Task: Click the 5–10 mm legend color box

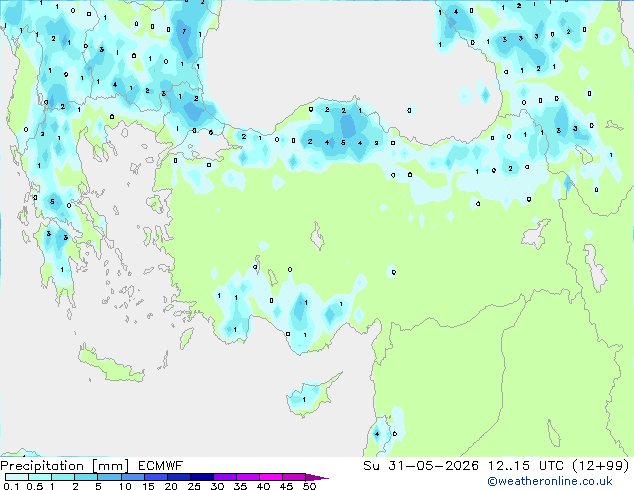Action: click(x=110, y=477)
